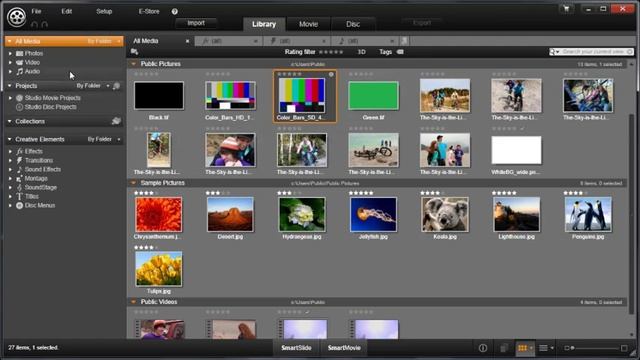The width and height of the screenshot is (640, 360).
Task: Switch to list details view
Action: tap(543, 348)
